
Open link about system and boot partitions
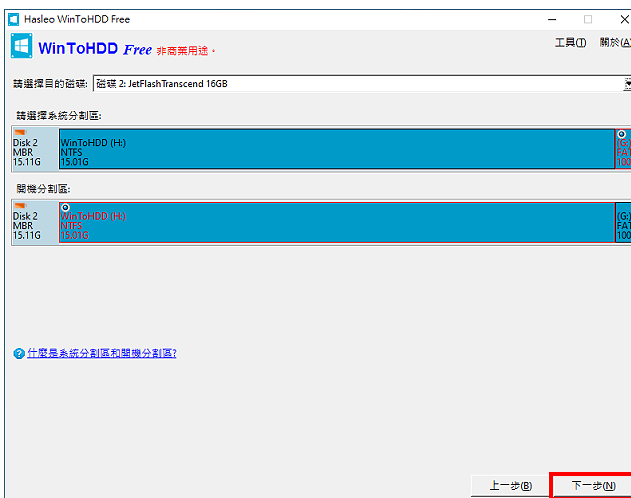point(102,353)
